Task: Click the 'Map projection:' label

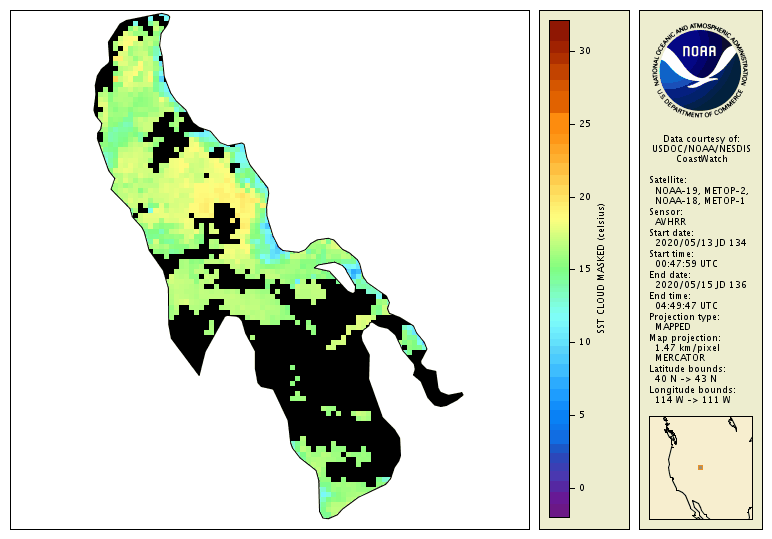Action: [684, 338]
